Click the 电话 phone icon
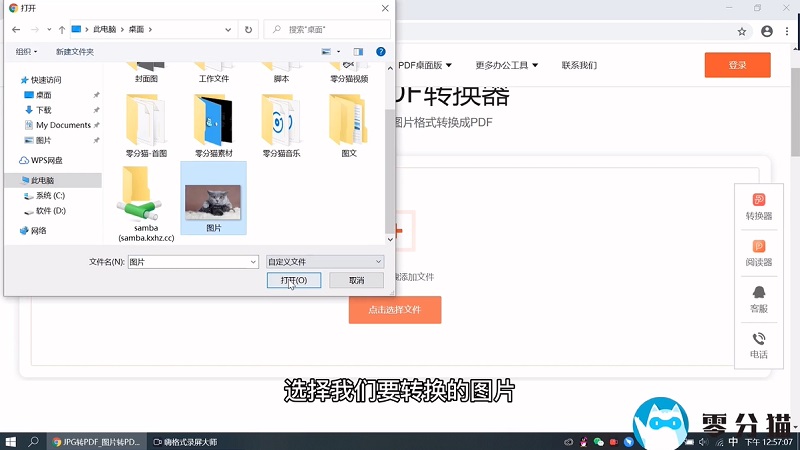The image size is (800, 450). tap(758, 345)
